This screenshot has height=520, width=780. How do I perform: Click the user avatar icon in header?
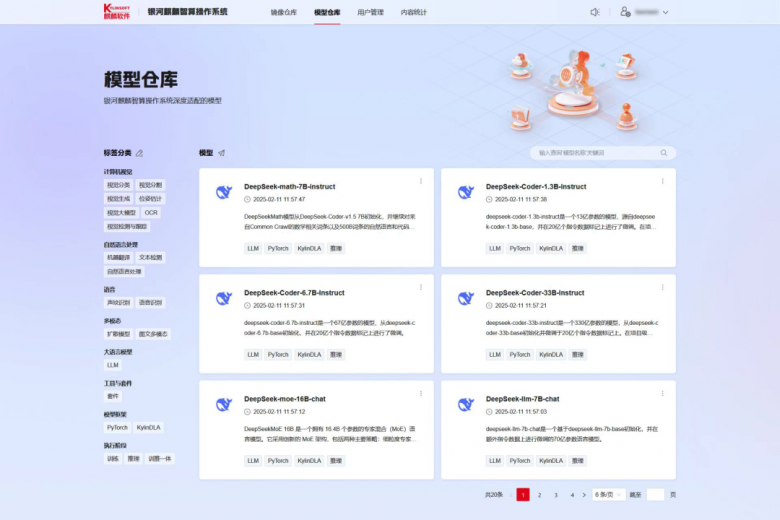tap(625, 12)
